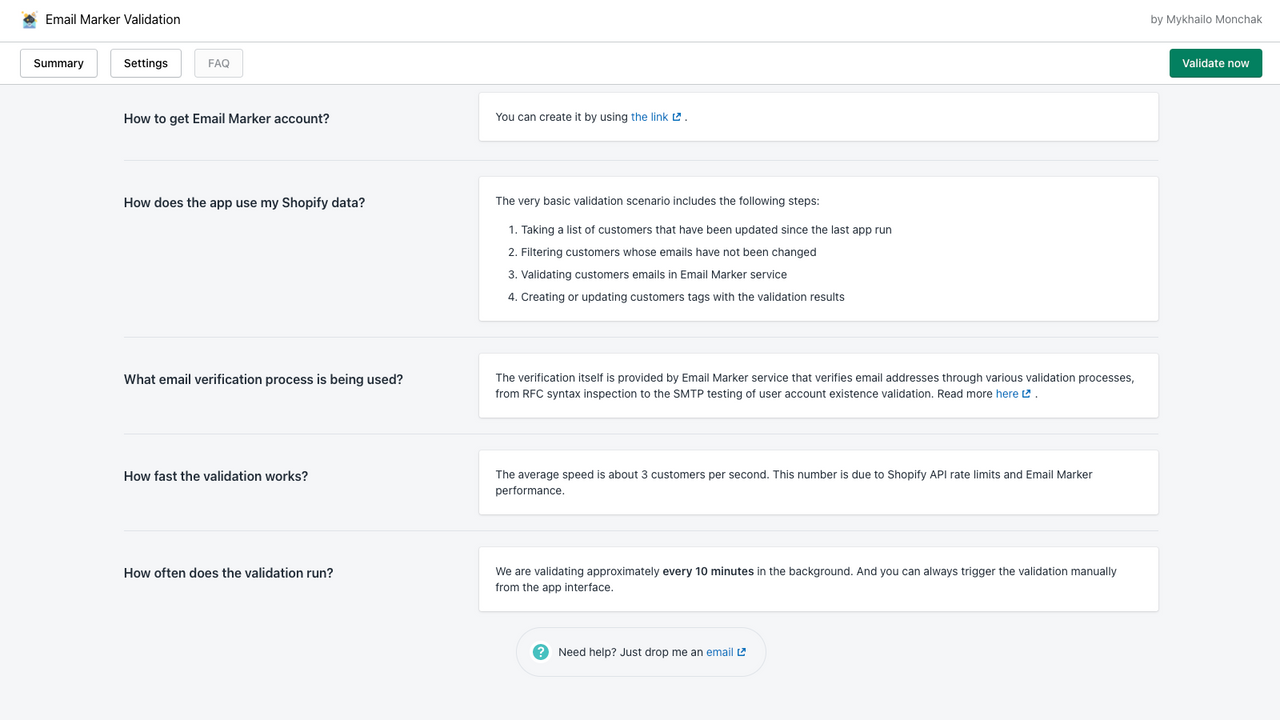The width and height of the screenshot is (1280, 720).
Task: Click the Validate now button
Action: pyautogui.click(x=1216, y=63)
